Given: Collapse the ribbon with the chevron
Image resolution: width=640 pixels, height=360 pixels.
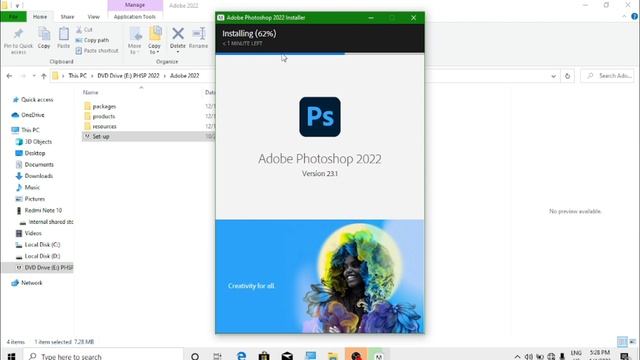Looking at the screenshot, I should [624, 16].
